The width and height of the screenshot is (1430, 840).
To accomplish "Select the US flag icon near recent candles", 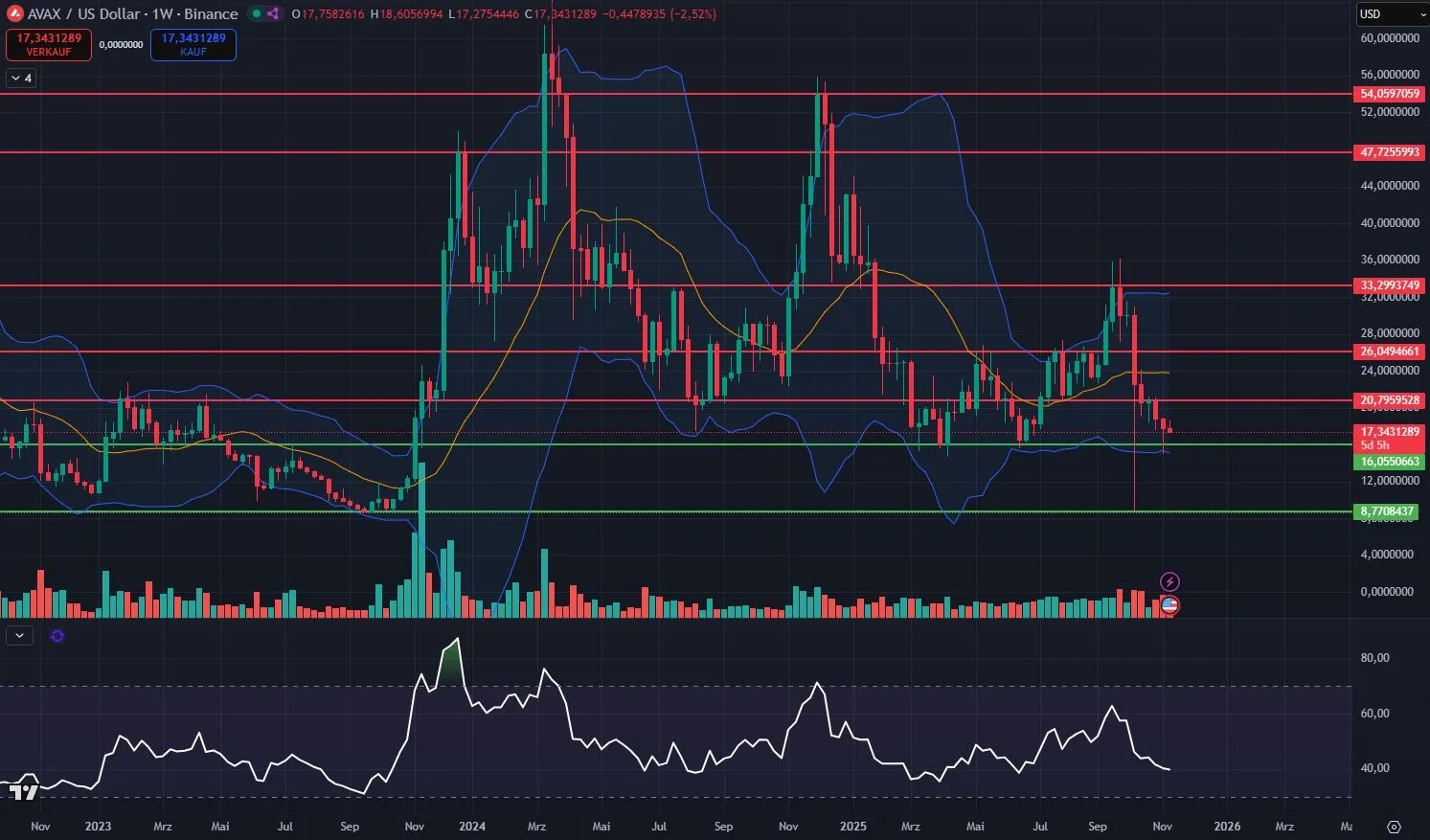I will pyautogui.click(x=1169, y=604).
